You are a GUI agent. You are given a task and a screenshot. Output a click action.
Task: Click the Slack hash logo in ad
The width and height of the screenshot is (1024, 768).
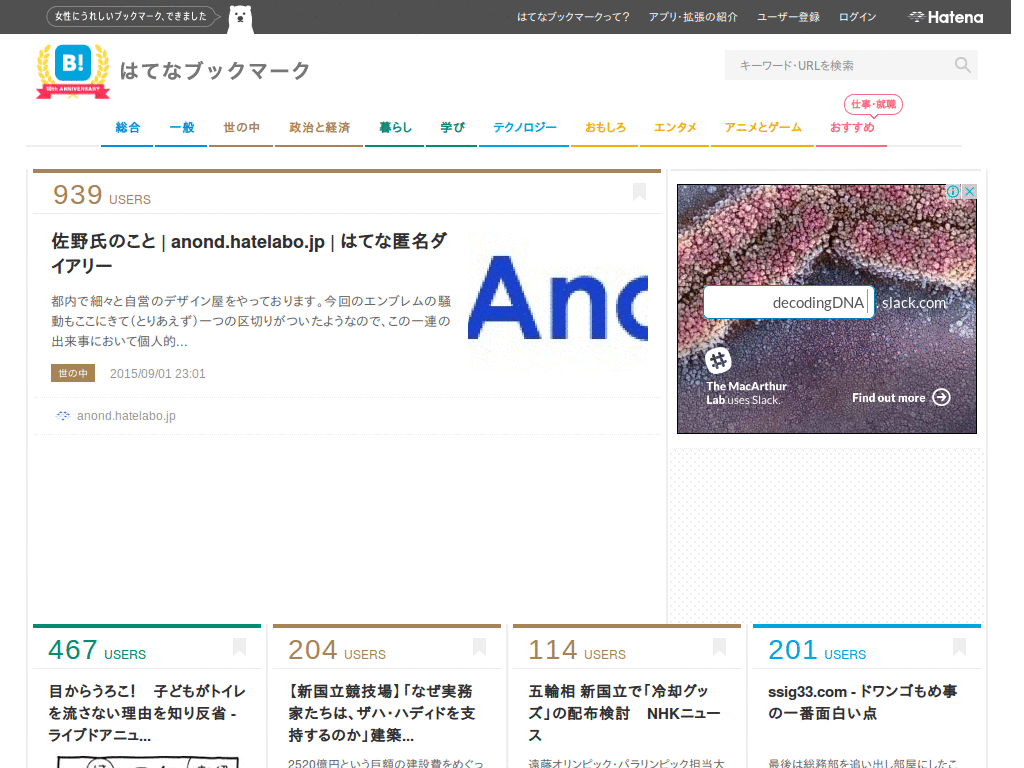718,360
